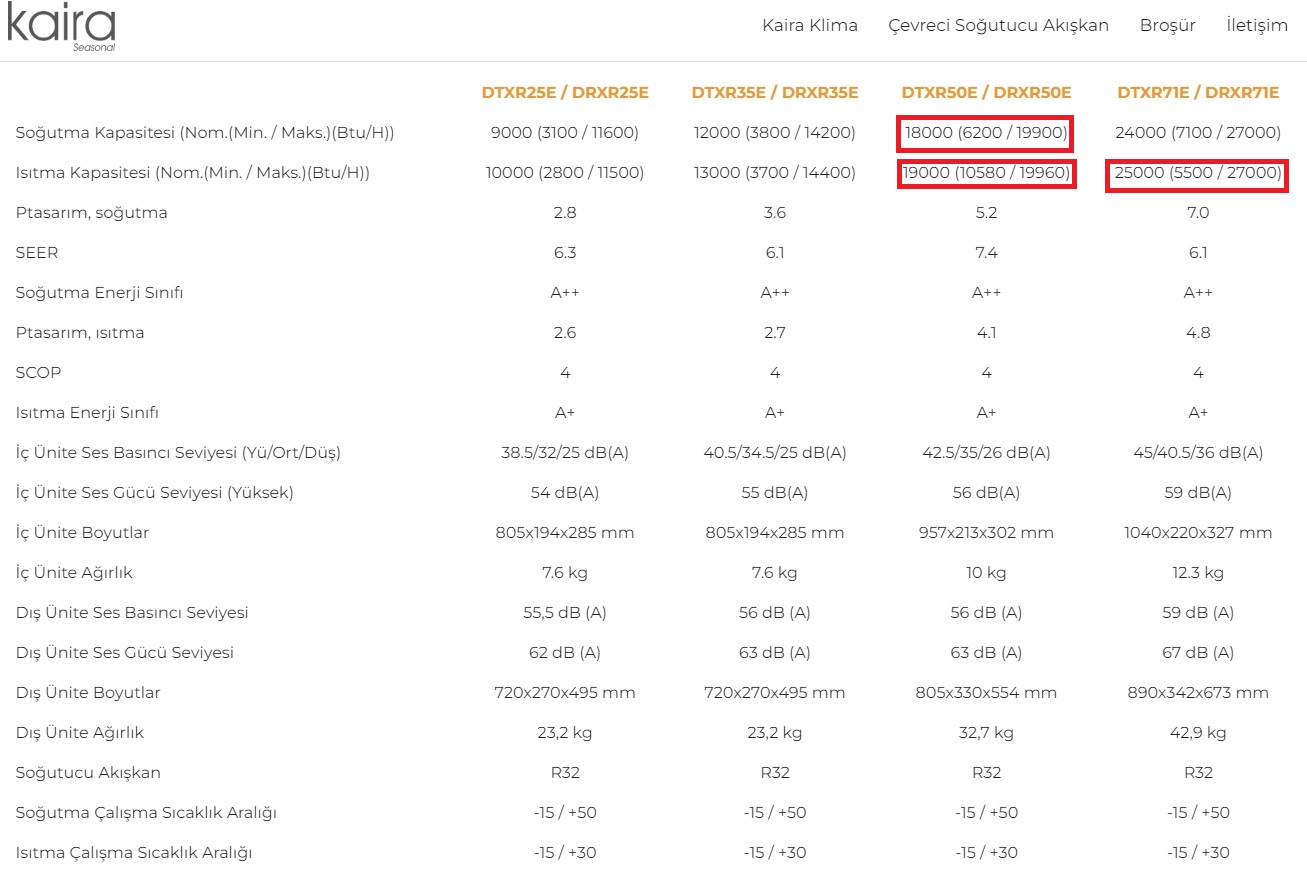The width and height of the screenshot is (1307, 877).
Task: Click the dimension 805x330x554 mm
Action: pyautogui.click(x=986, y=693)
